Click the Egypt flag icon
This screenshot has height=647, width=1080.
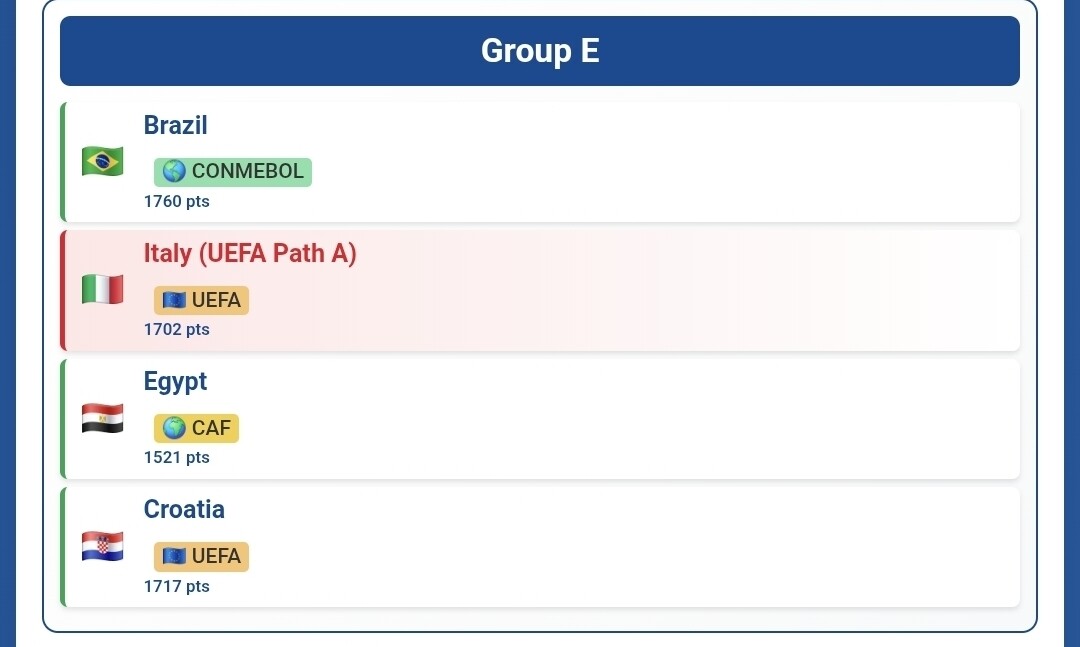pyautogui.click(x=102, y=418)
